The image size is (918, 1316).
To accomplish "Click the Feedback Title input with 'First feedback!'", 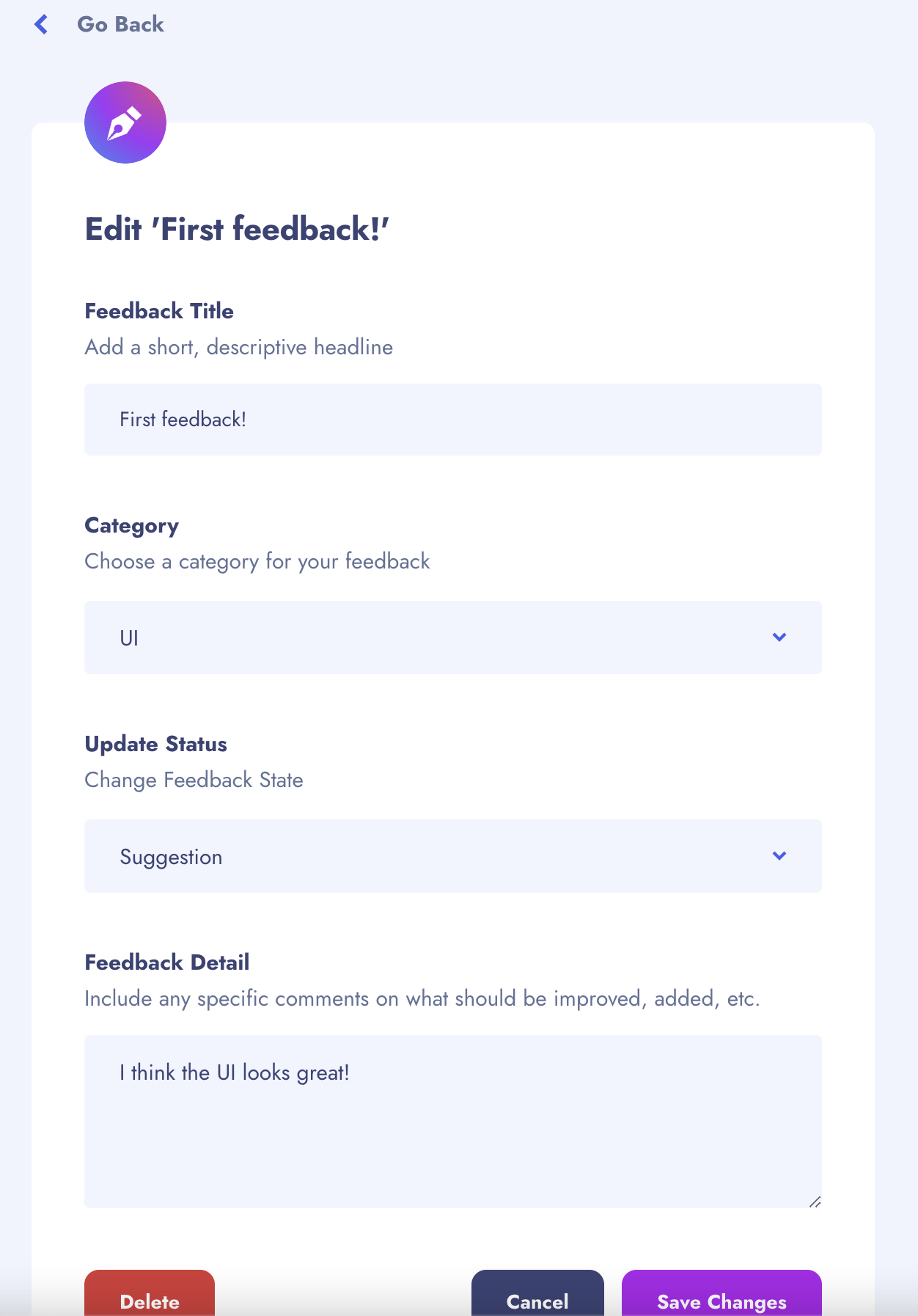I will tap(453, 419).
